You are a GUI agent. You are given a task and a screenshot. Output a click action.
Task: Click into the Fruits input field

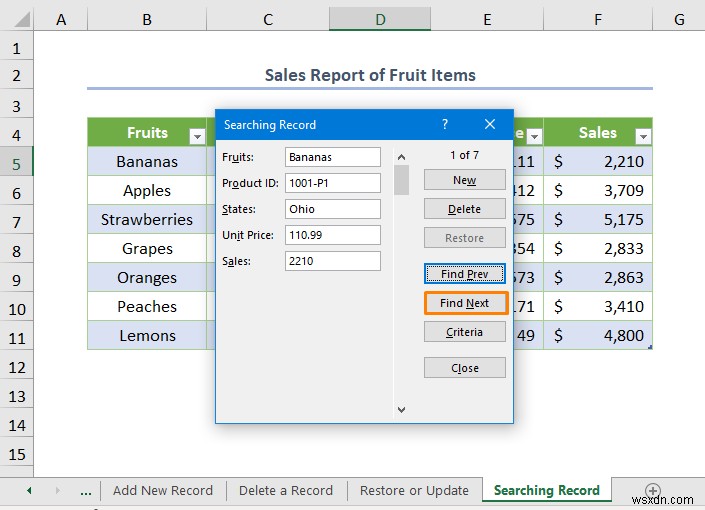[333, 157]
